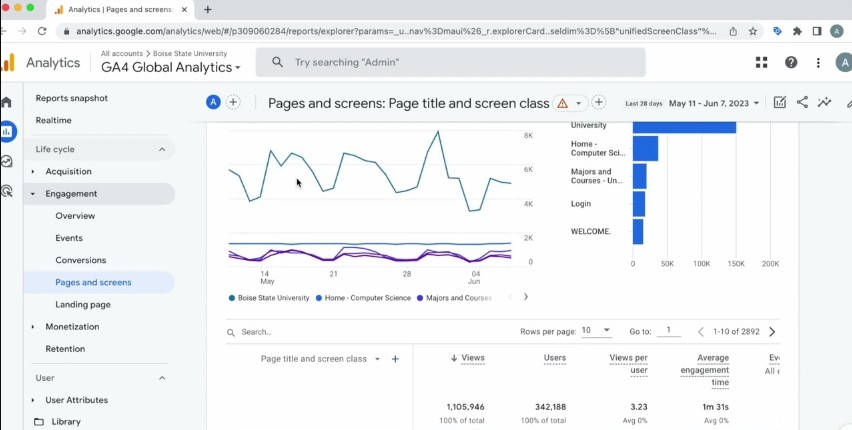Open the Home icon in left rail
This screenshot has width=852, height=430.
pyautogui.click(x=6, y=102)
